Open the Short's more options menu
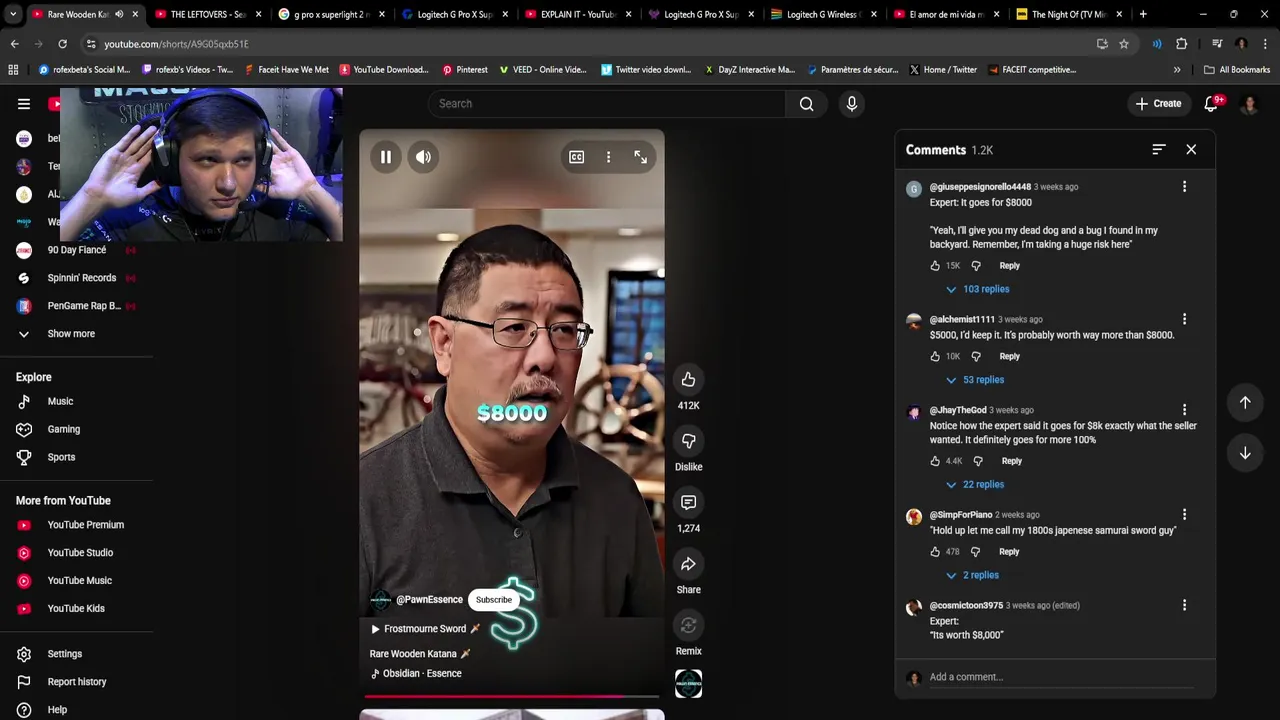Screen dimensions: 1280x720 (608, 157)
